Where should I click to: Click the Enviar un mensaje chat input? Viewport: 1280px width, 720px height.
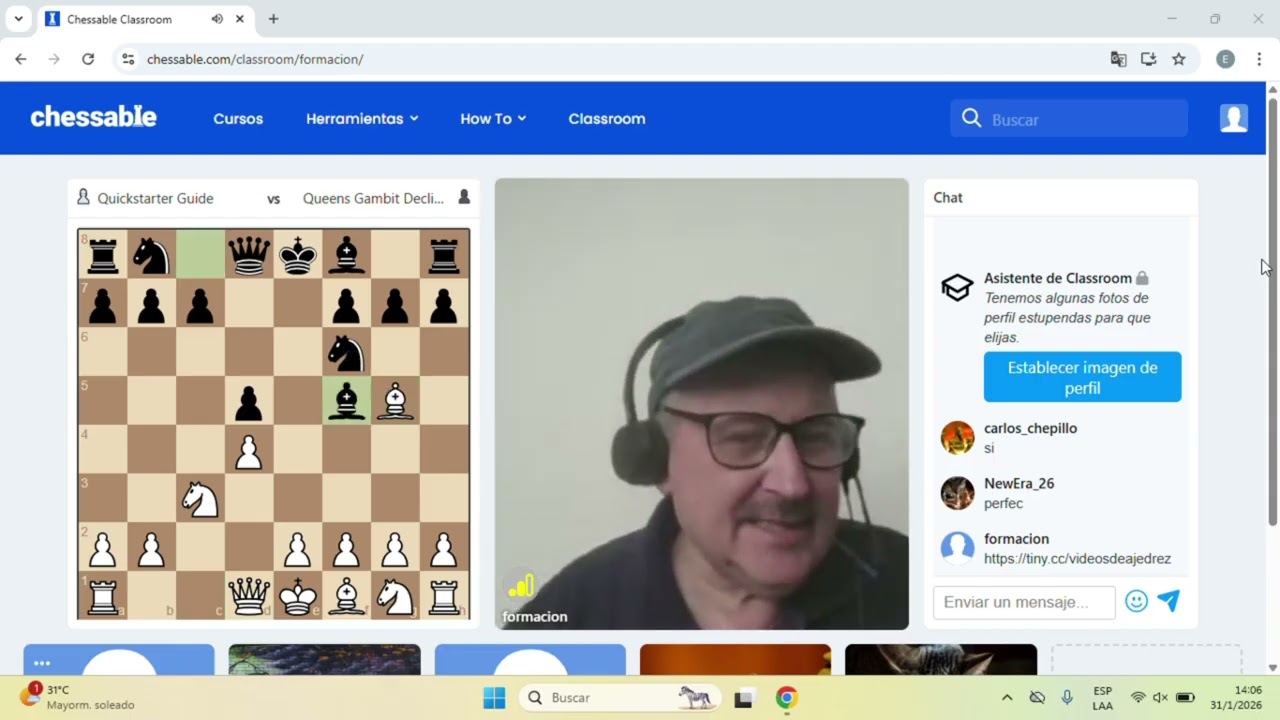pos(1024,602)
